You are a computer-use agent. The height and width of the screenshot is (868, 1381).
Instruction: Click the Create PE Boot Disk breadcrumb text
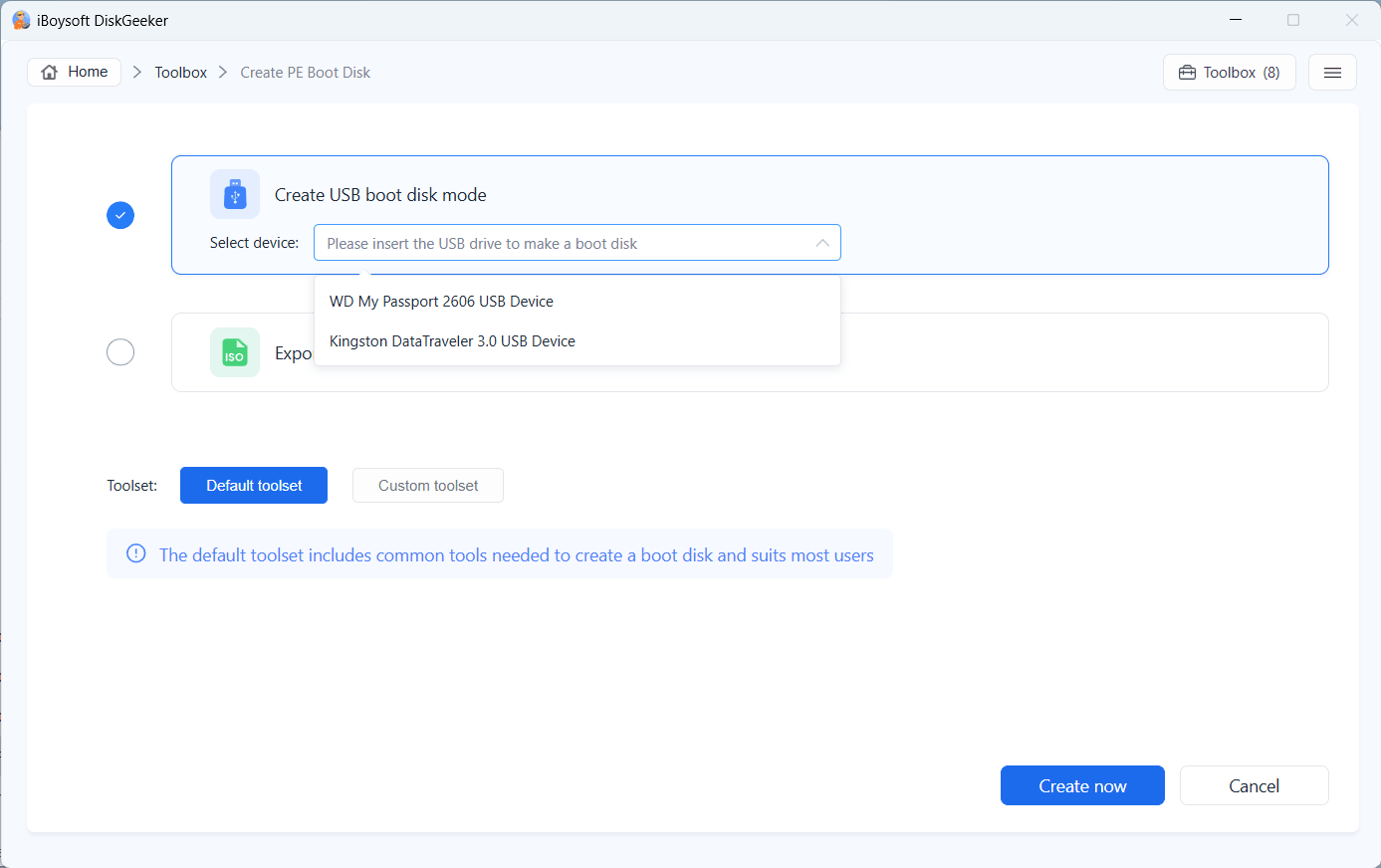point(305,73)
